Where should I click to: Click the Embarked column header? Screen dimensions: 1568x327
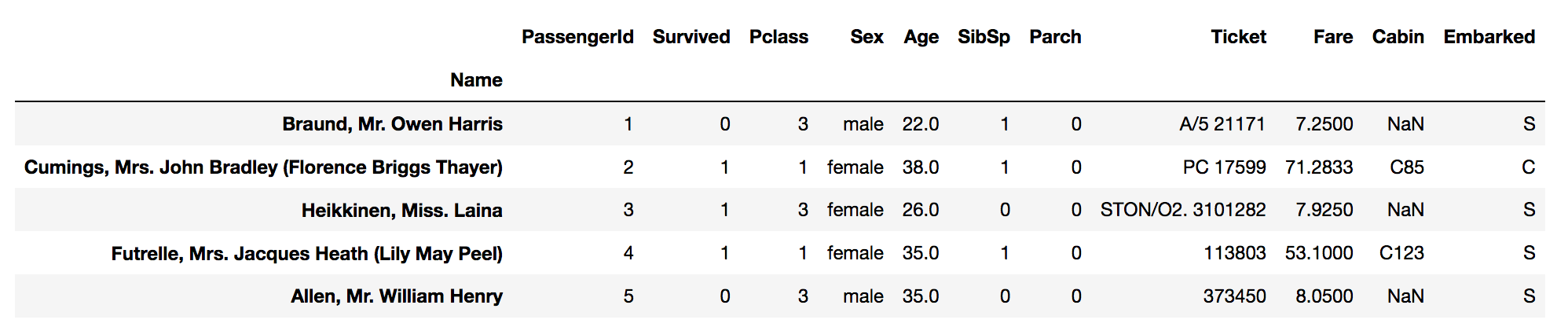1489,37
